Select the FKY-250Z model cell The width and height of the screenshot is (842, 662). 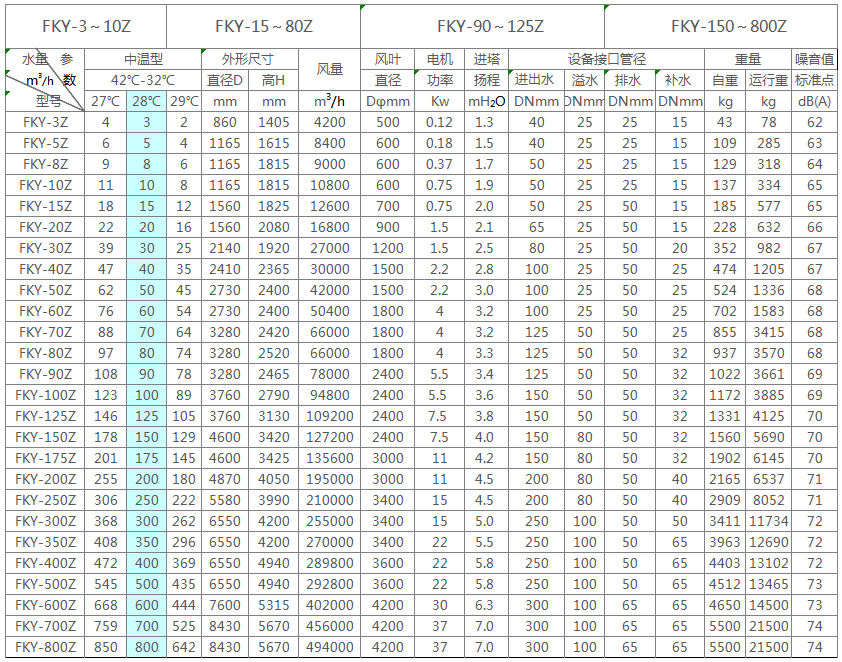click(x=45, y=500)
